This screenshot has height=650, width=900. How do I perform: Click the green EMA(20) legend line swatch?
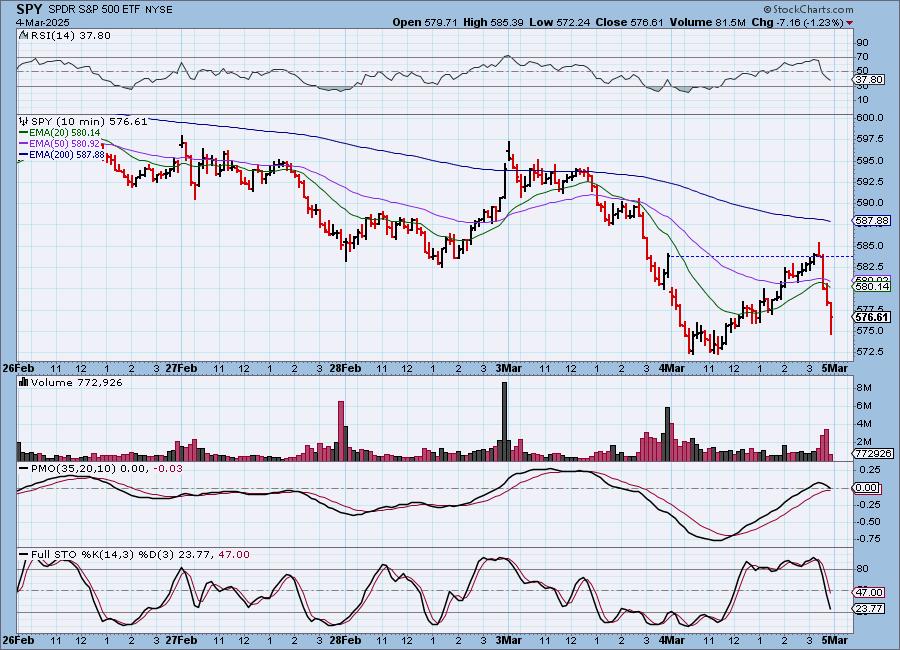click(24, 133)
